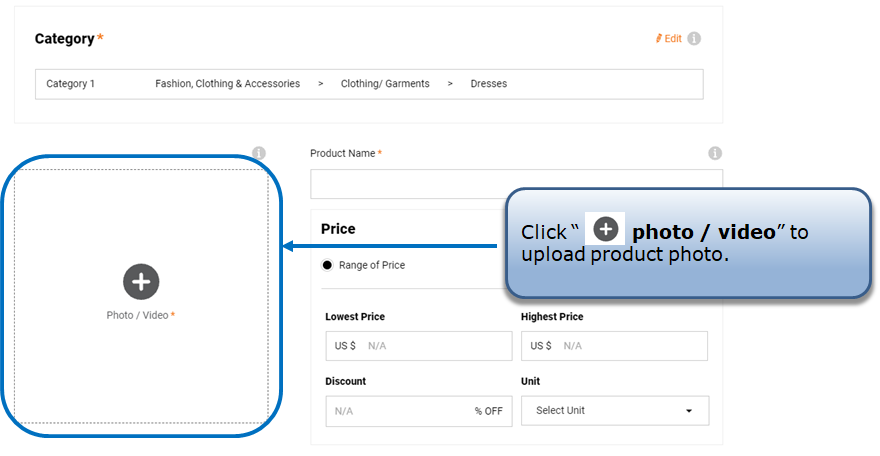
Task: Select the Clothing/ Garments category level
Action: [385, 84]
